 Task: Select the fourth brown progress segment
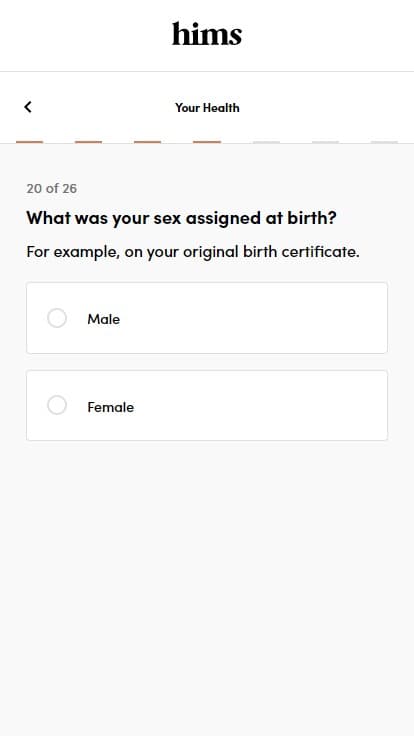pyautogui.click(x=207, y=142)
